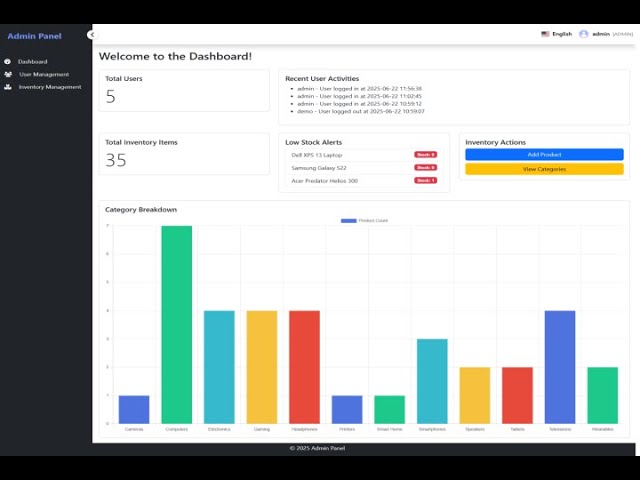Click the admin user avatar icon

(x=584, y=34)
